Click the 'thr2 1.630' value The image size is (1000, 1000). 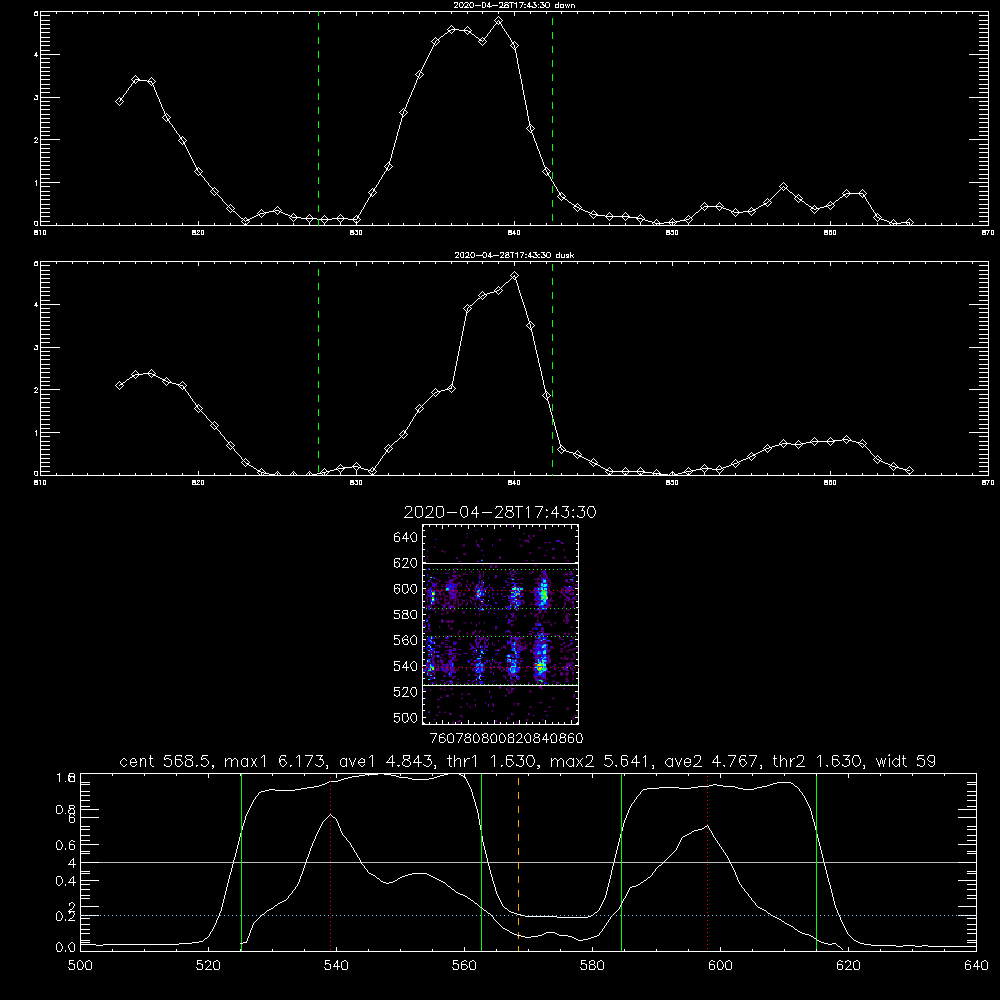coord(817,761)
